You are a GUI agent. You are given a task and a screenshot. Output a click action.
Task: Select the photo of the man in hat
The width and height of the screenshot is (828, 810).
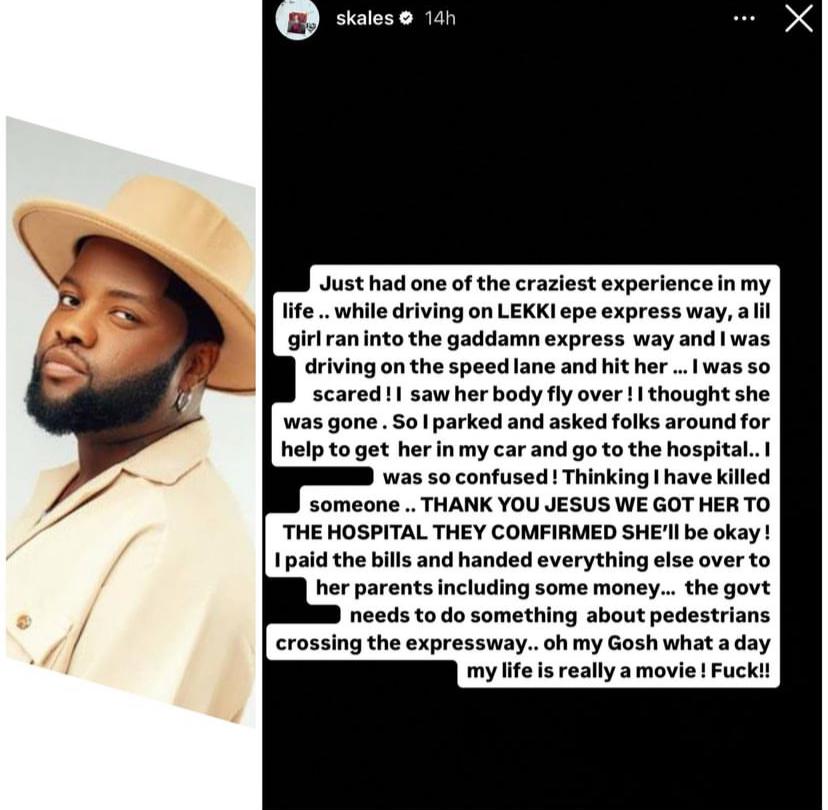coord(131,421)
